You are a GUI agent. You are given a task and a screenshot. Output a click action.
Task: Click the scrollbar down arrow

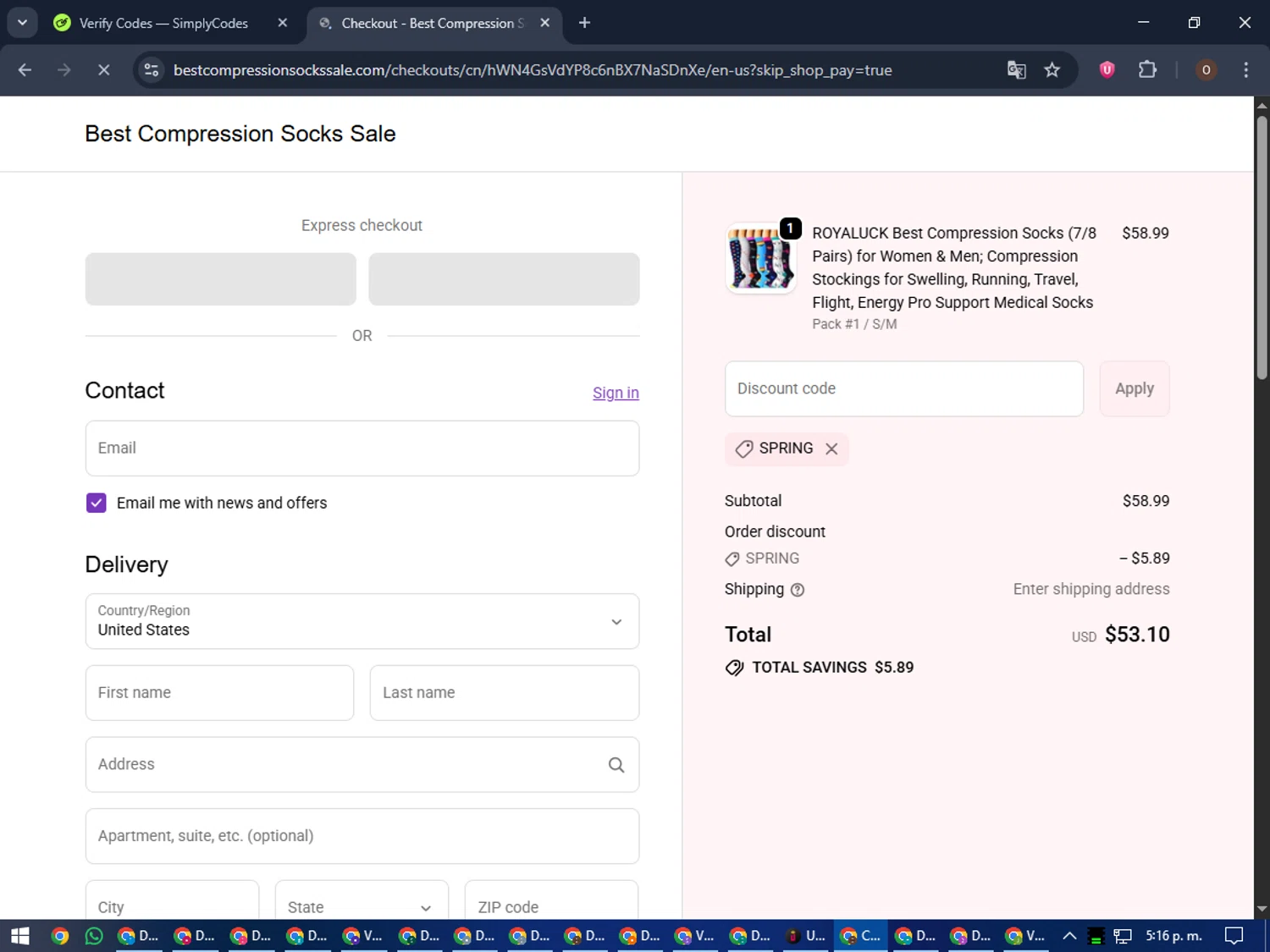click(x=1262, y=910)
